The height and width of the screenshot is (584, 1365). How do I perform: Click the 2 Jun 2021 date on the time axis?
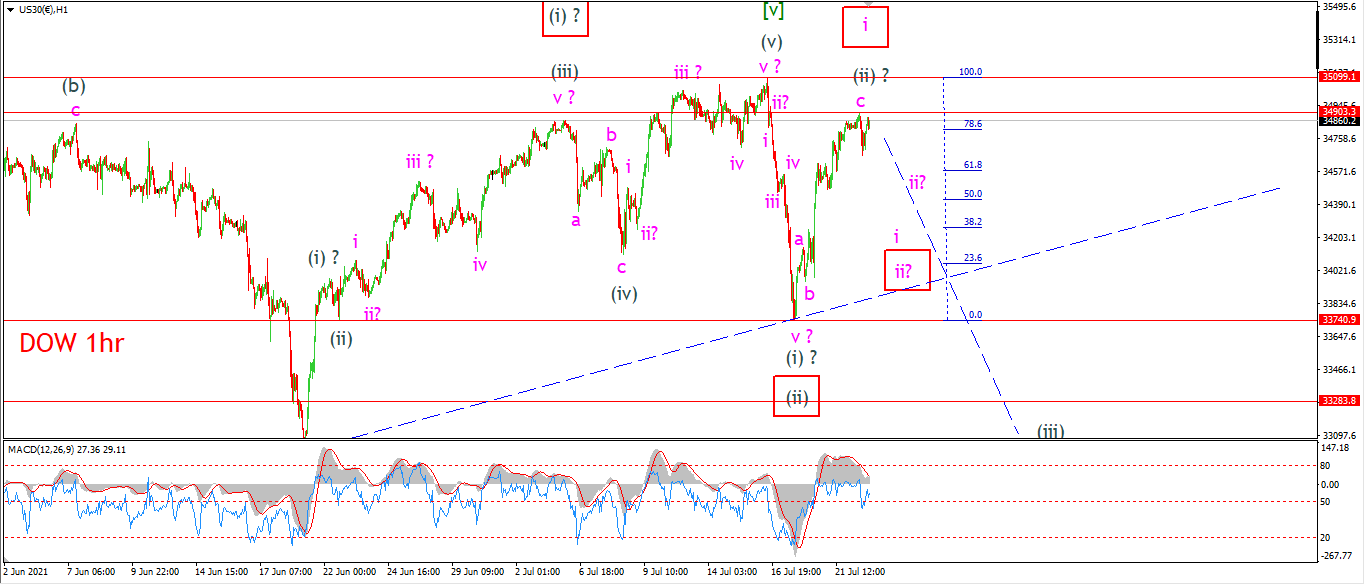click(x=28, y=572)
